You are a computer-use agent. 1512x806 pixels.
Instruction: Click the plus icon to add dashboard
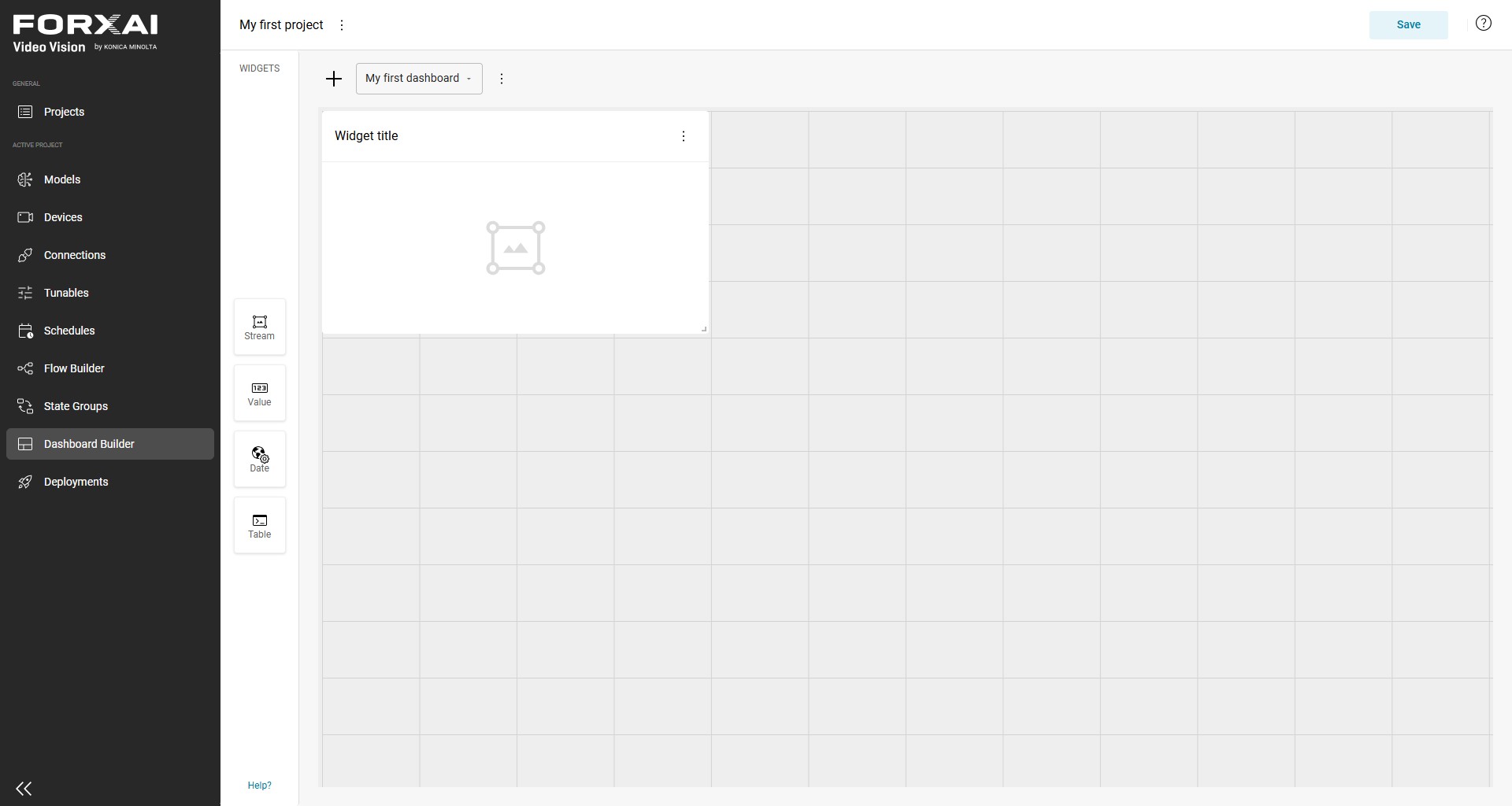(334, 79)
